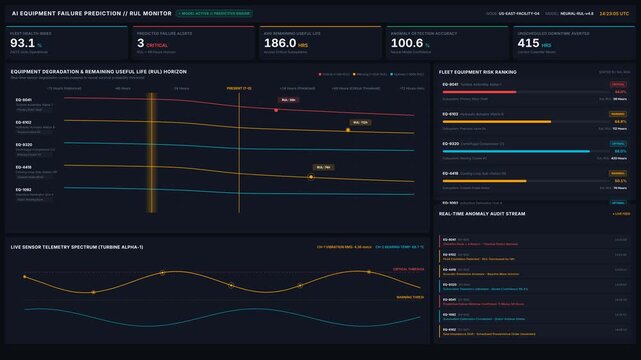Viewport: 641px width, 360px height.
Task: Open the EQ-4418 audit stream entry
Action: [534, 272]
